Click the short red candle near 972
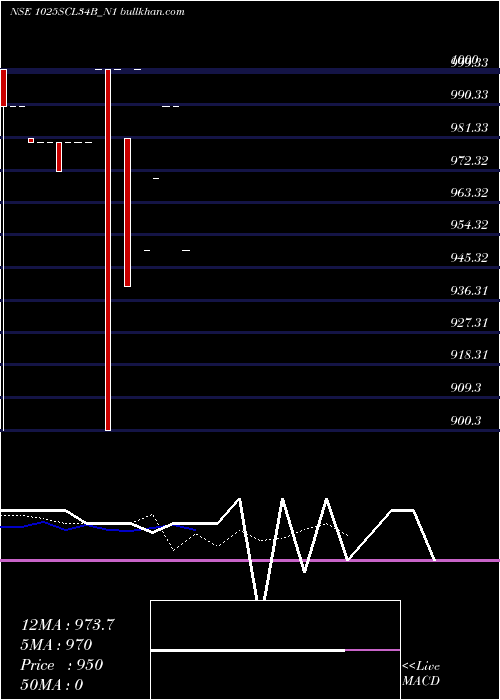The height and width of the screenshot is (700, 500). pos(59,157)
